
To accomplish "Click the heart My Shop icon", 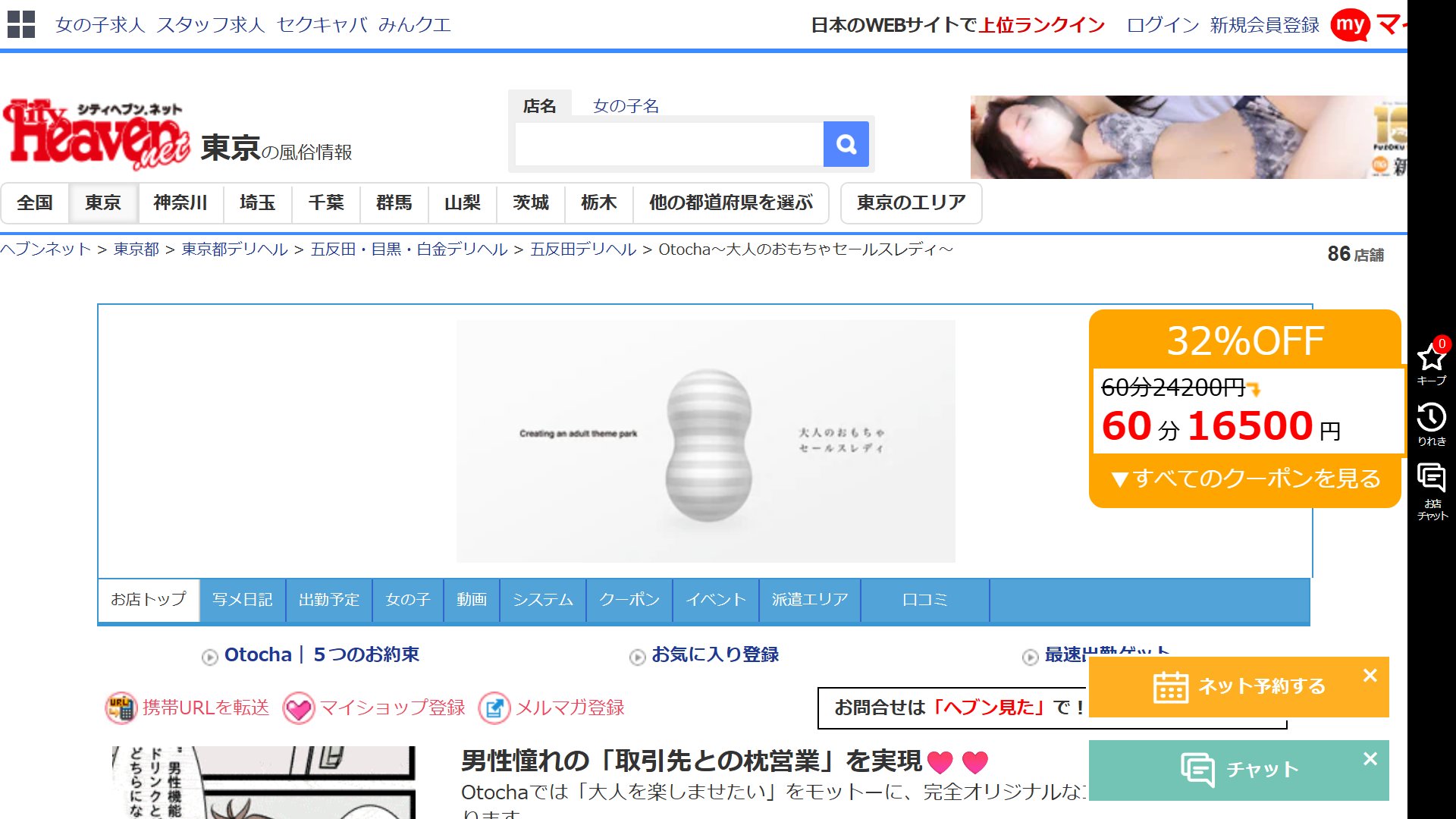I will (299, 708).
